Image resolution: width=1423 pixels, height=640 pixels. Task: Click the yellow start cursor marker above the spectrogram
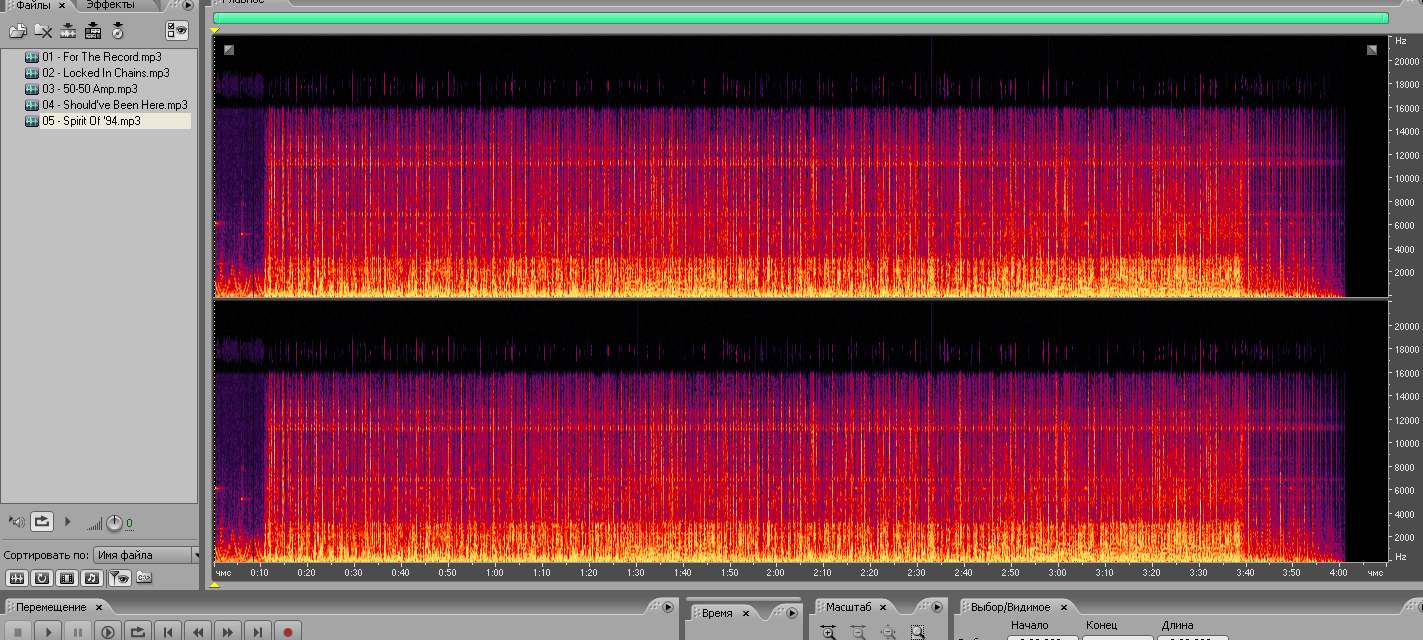[x=215, y=31]
